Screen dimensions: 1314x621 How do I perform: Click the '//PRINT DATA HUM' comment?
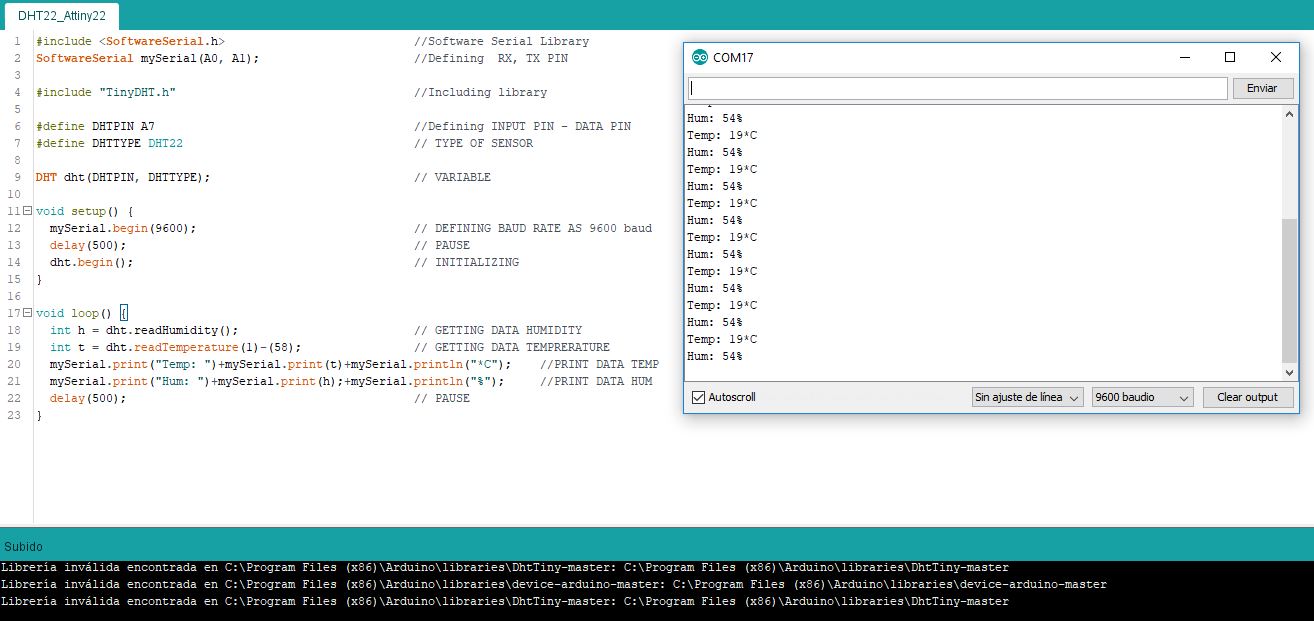point(596,382)
